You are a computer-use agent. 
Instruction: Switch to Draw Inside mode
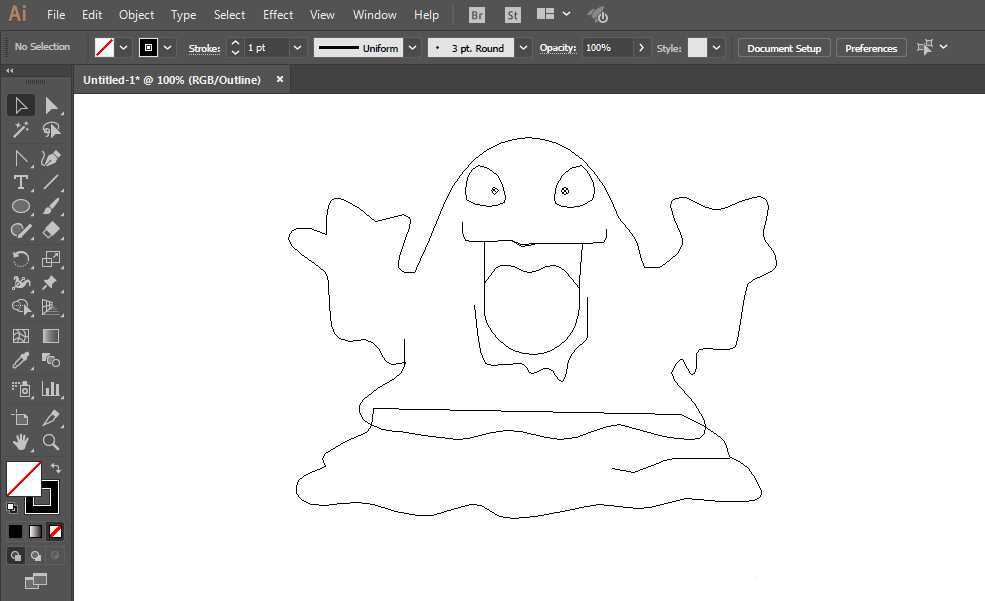[55, 556]
